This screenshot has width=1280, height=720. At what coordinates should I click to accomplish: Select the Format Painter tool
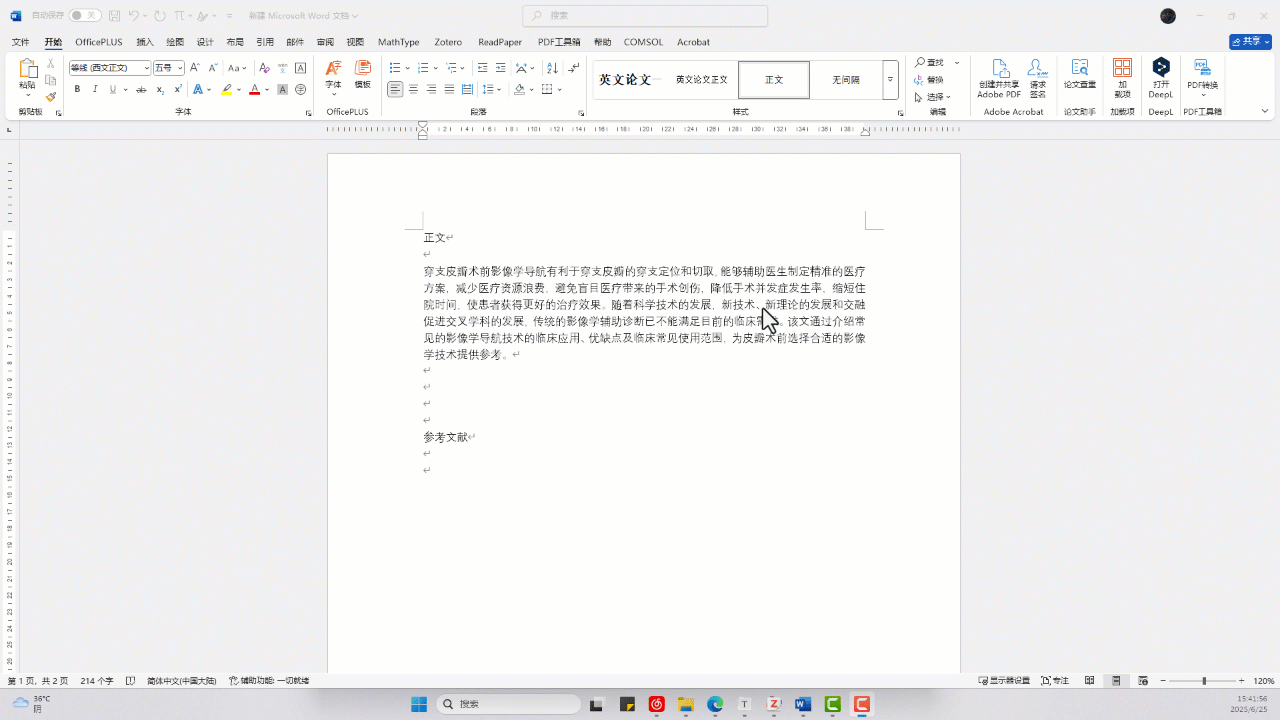click(51, 96)
